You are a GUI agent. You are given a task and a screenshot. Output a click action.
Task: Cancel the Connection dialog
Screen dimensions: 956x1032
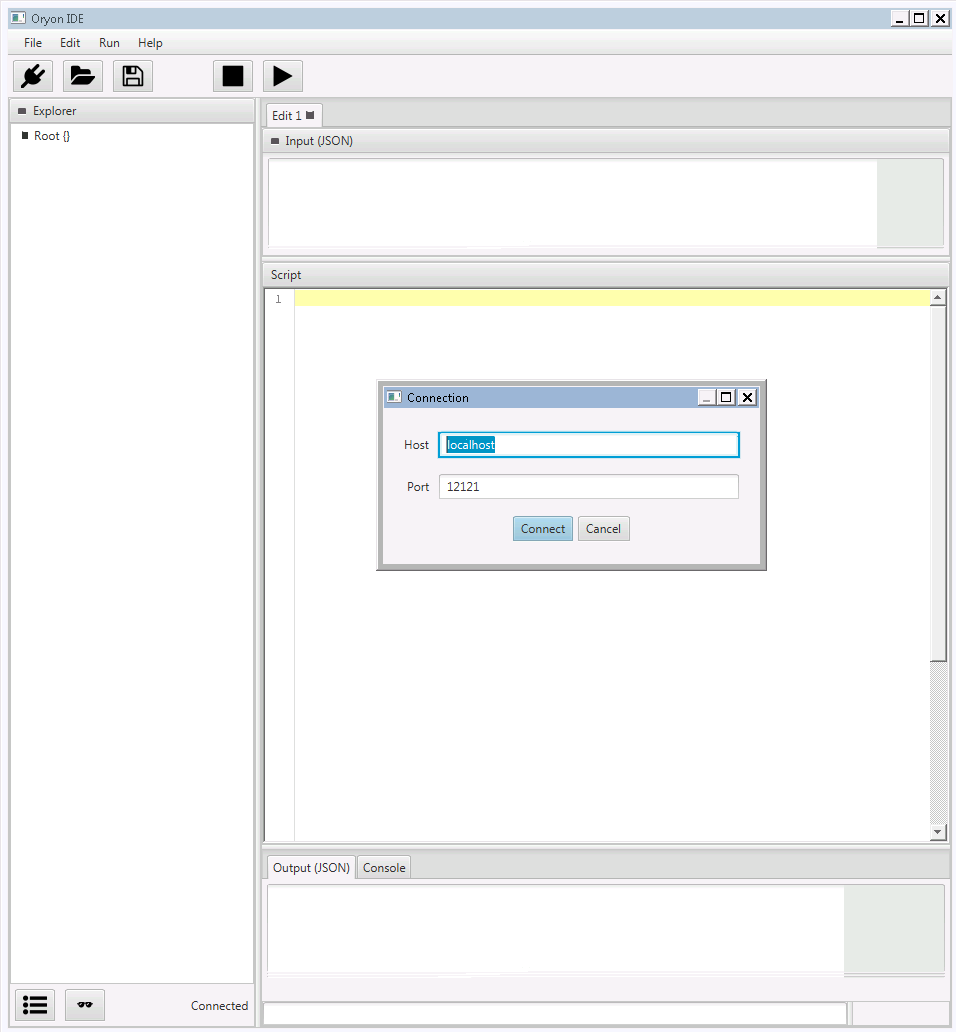(x=603, y=529)
